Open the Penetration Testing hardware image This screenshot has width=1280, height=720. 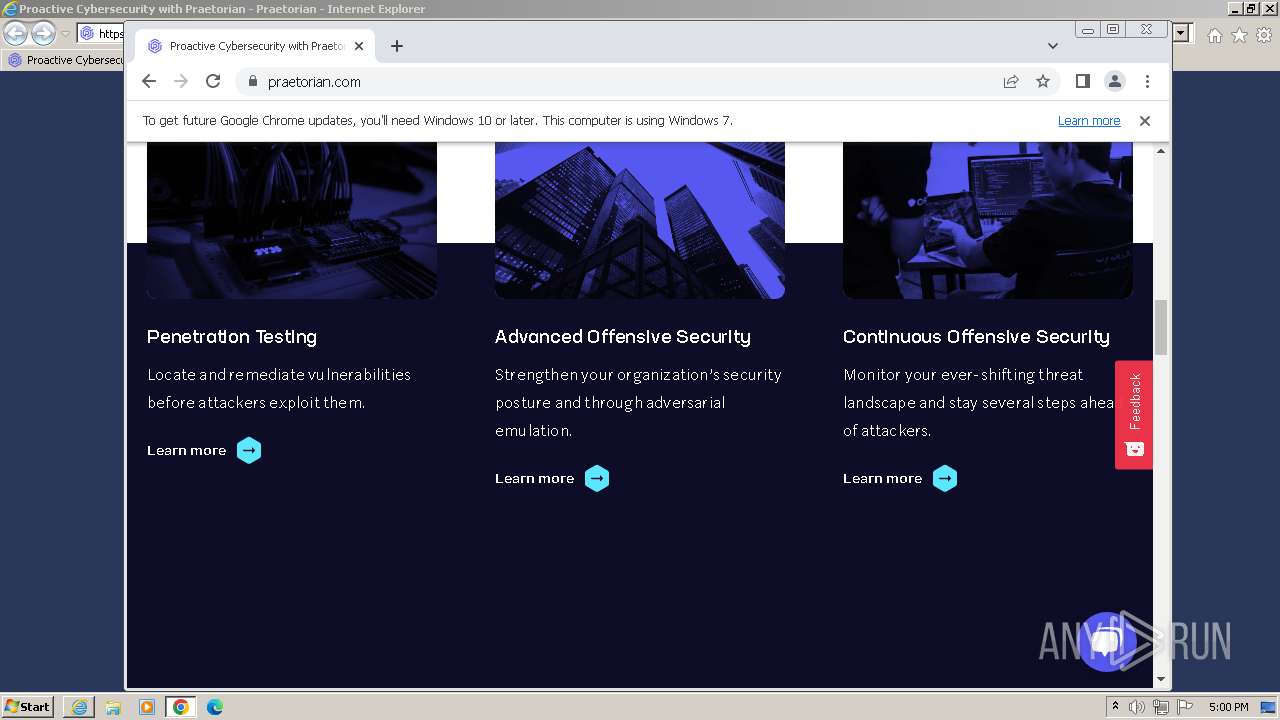coord(292,220)
